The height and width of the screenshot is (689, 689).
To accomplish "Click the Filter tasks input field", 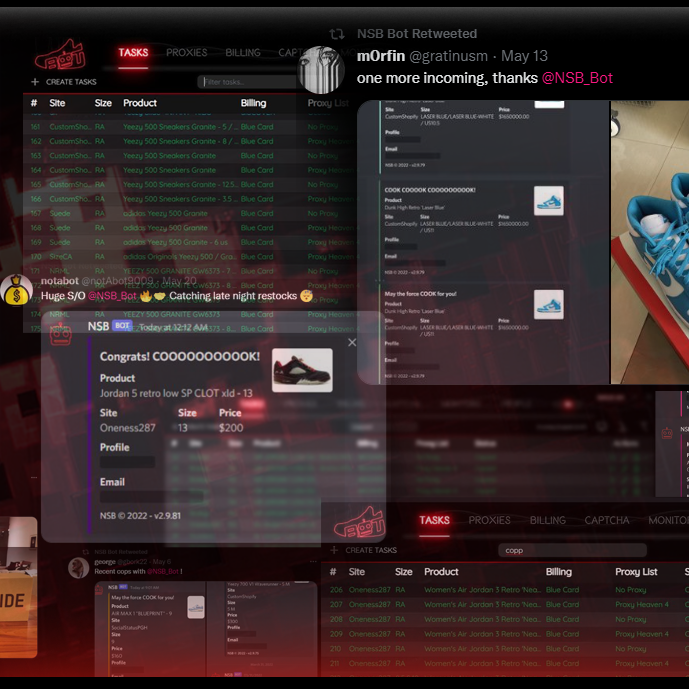I will pyautogui.click(x=246, y=82).
